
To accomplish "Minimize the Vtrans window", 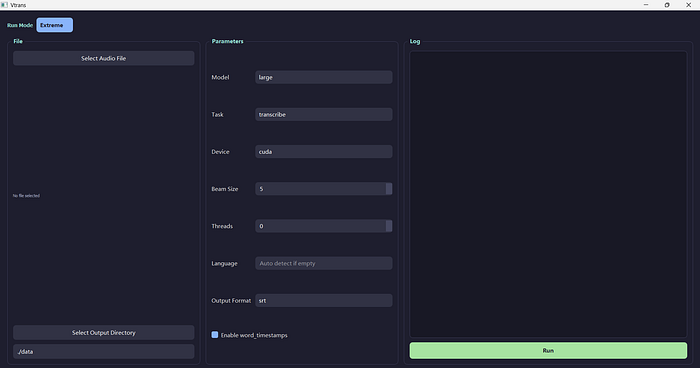I will pos(646,5).
